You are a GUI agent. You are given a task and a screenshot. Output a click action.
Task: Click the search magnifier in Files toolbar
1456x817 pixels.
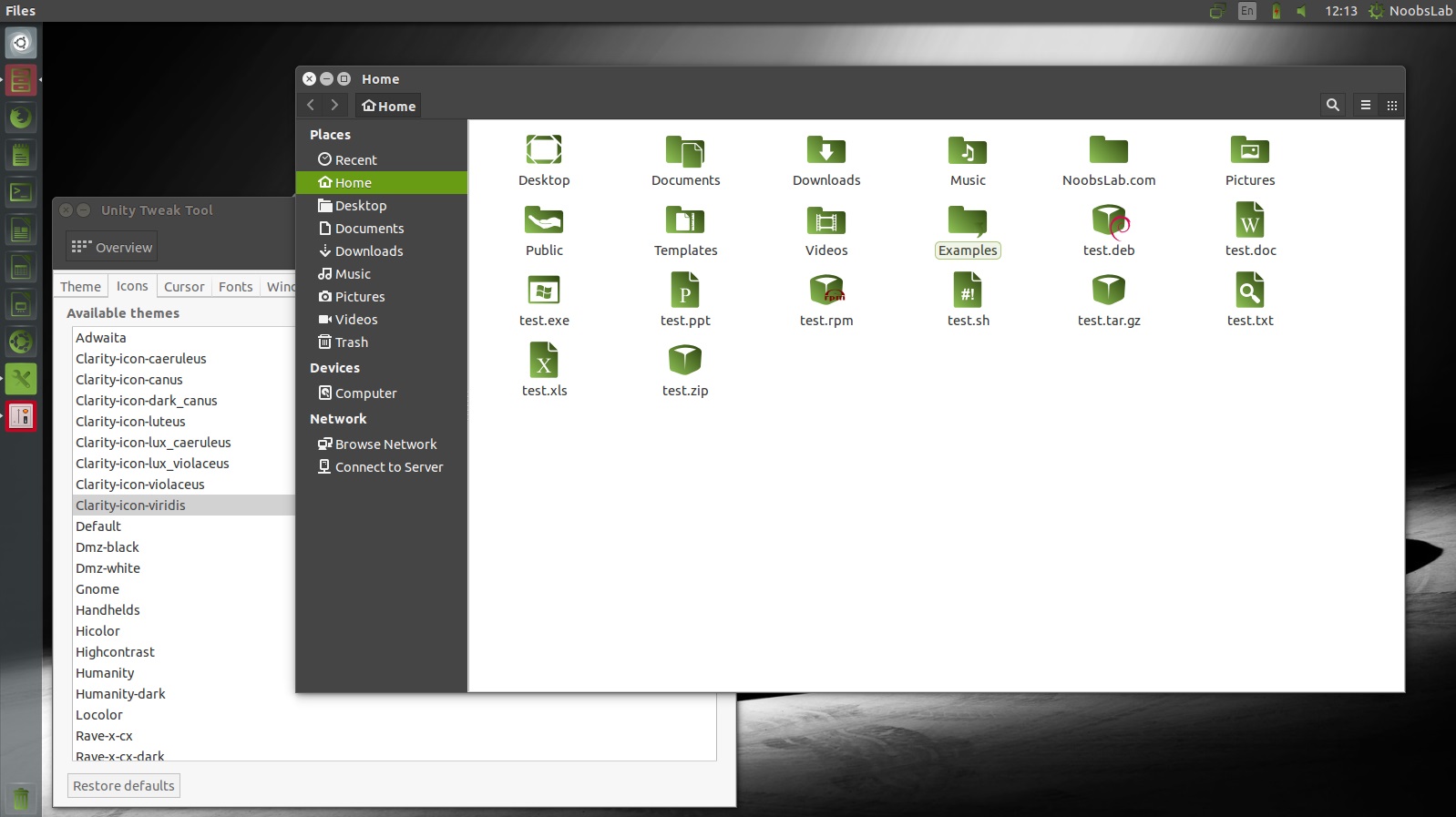coord(1333,105)
